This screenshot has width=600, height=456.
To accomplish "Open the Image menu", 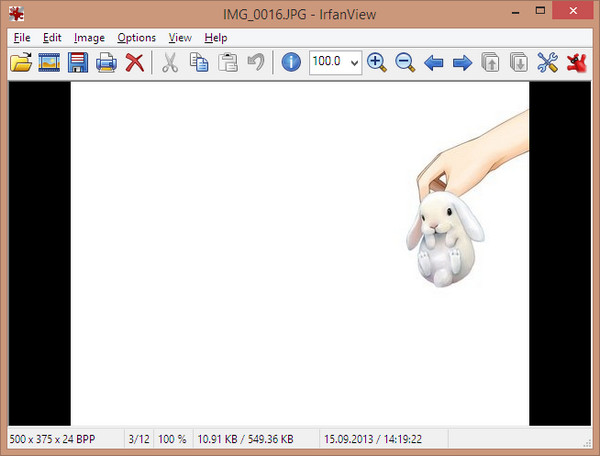I will click(89, 38).
